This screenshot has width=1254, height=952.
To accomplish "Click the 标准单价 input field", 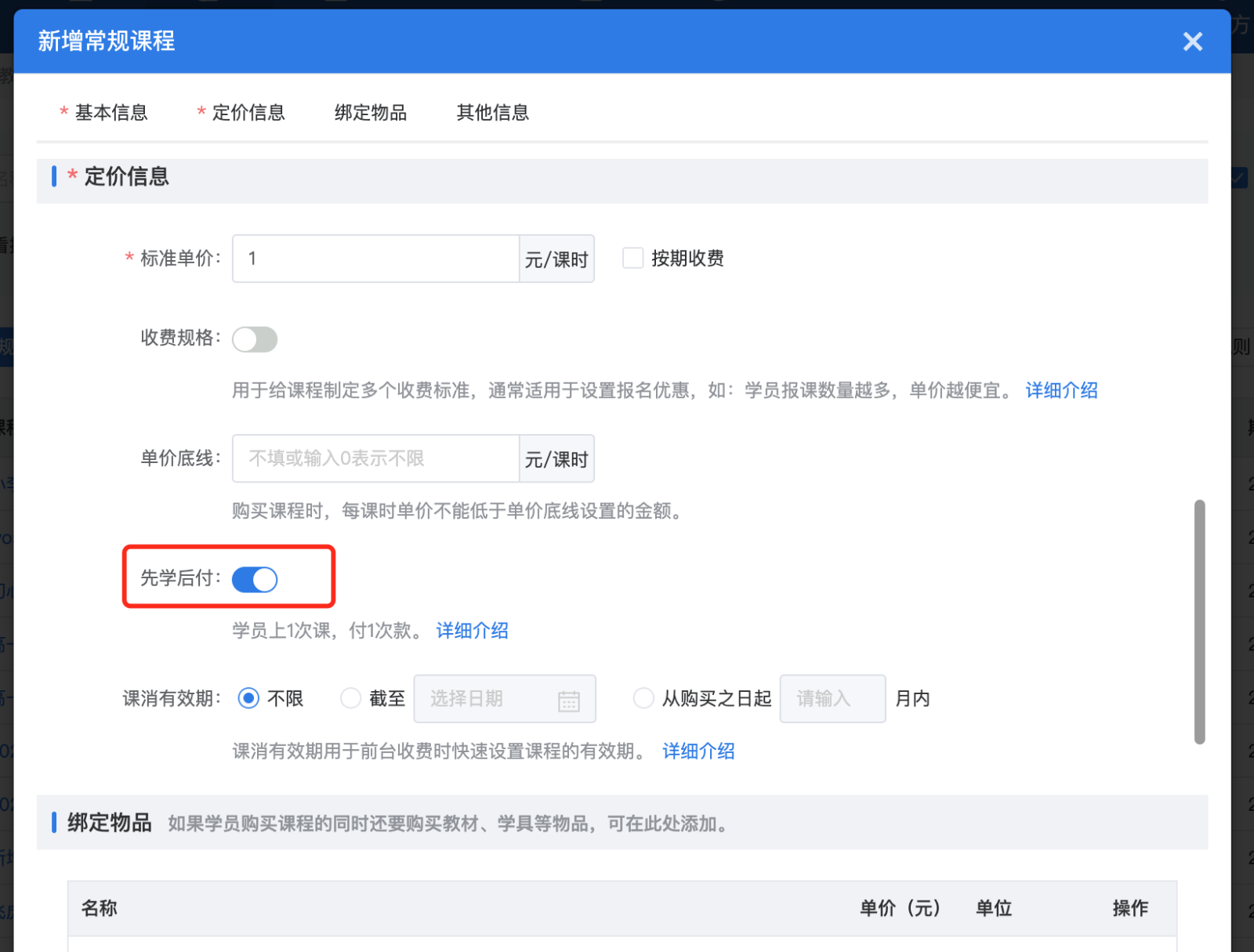I will tap(375, 259).
